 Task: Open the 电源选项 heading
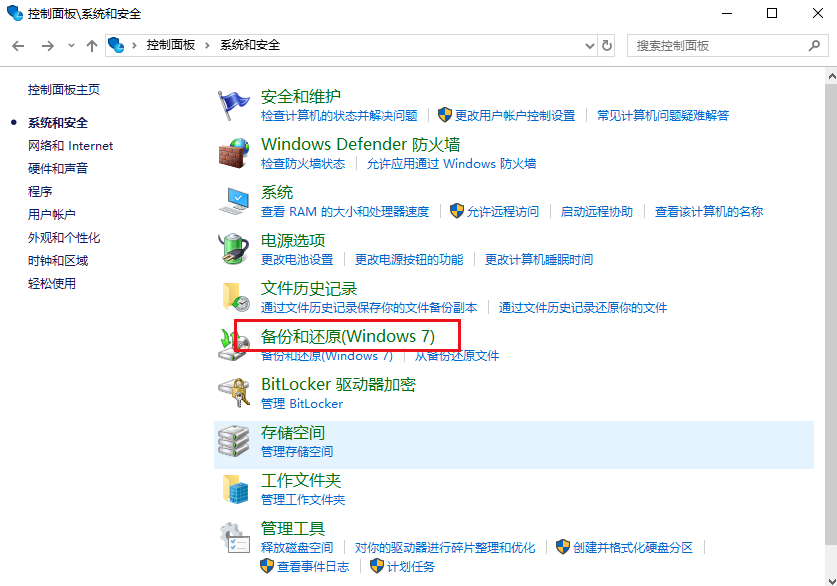293,241
